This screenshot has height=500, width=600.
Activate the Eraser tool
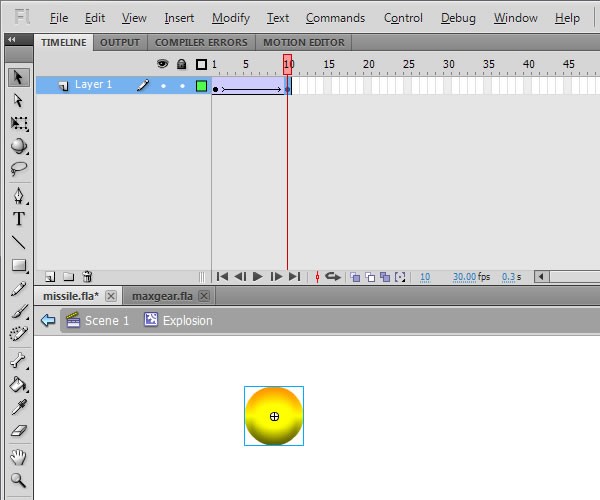click(18, 432)
